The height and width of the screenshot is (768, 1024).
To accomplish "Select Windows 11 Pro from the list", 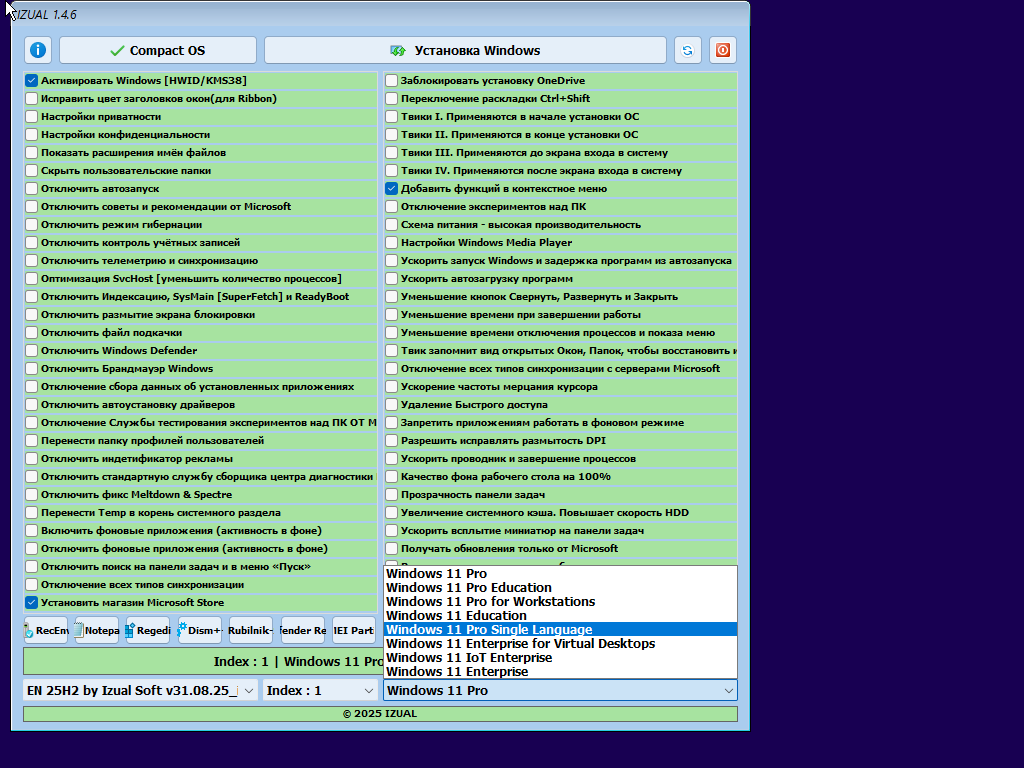I will pos(560,573).
